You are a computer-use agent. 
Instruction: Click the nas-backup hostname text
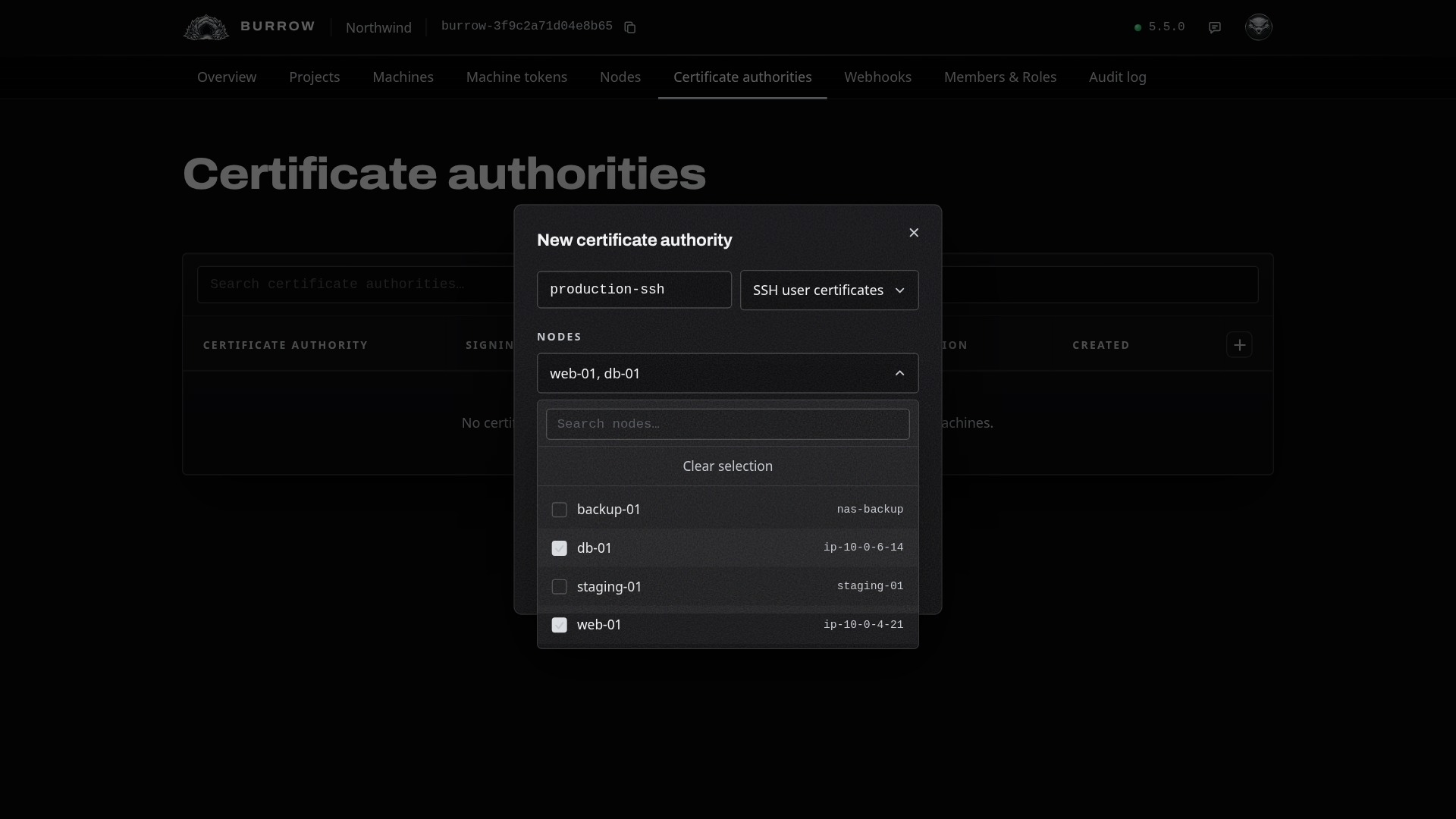point(870,510)
